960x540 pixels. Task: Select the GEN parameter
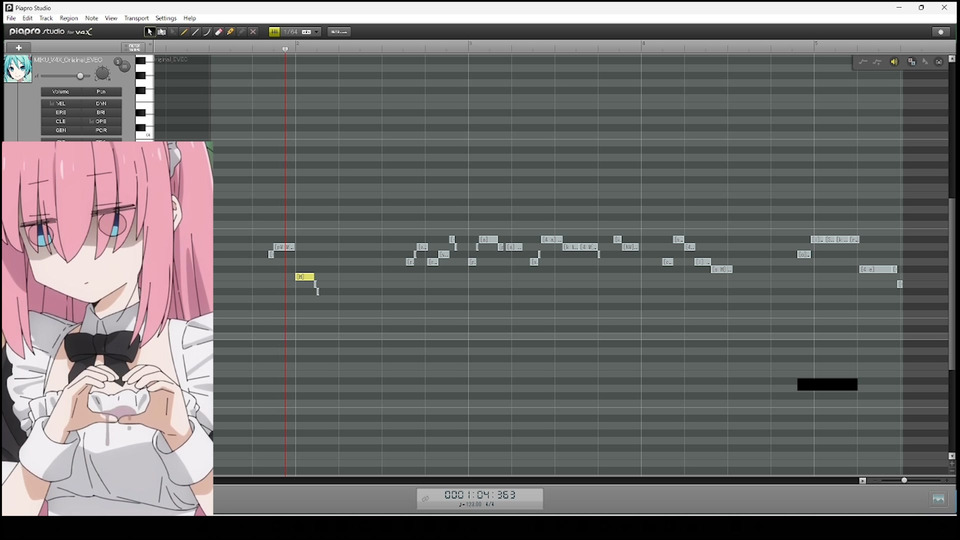pyautogui.click(x=61, y=130)
